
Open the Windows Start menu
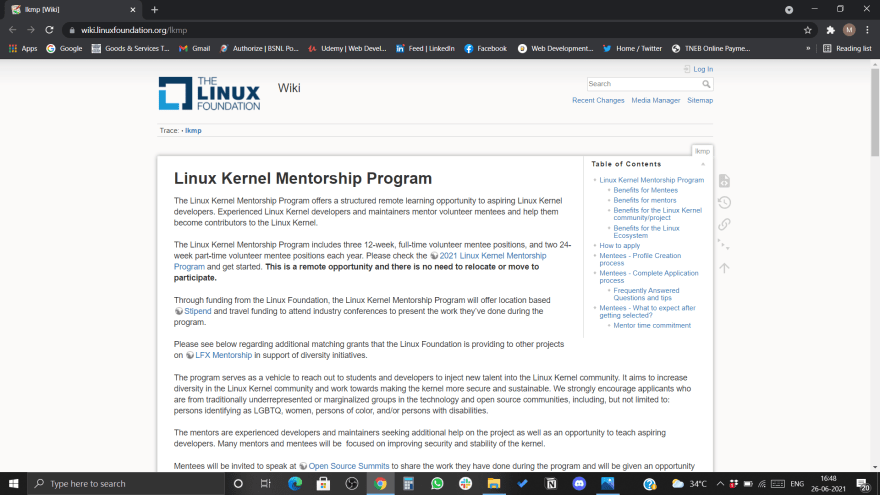click(x=13, y=483)
